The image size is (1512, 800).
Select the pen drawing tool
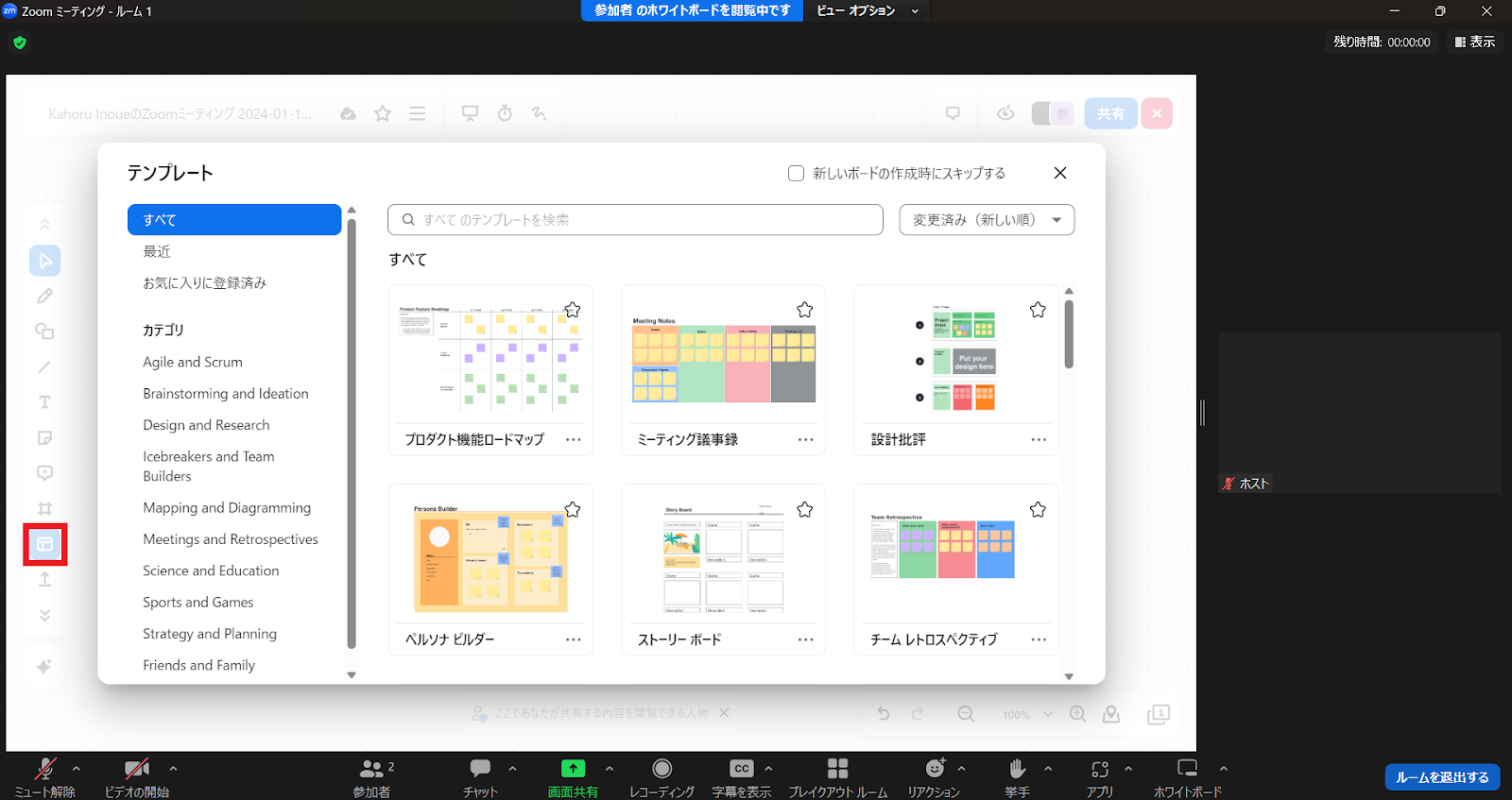click(x=45, y=297)
